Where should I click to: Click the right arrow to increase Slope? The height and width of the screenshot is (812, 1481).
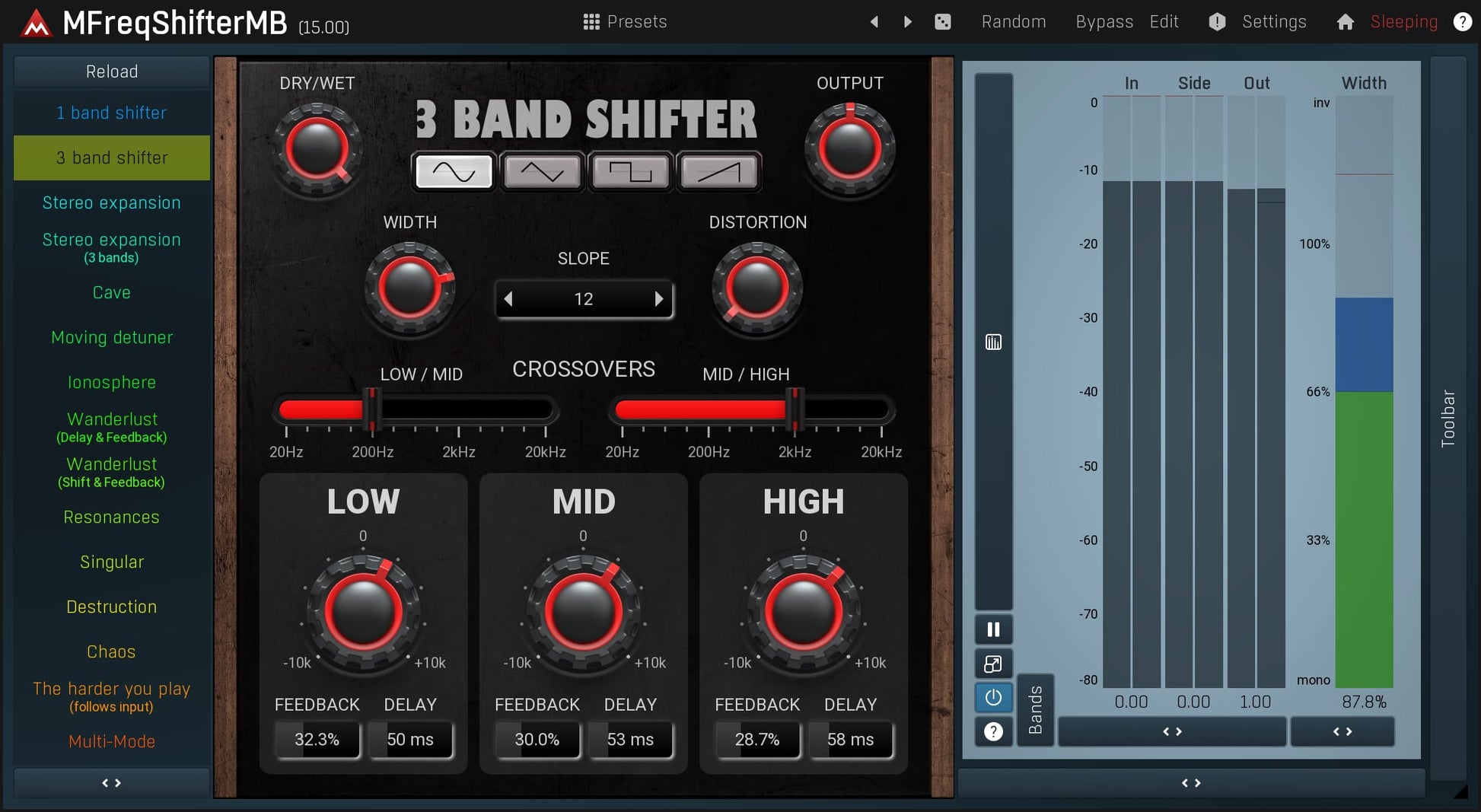[659, 299]
